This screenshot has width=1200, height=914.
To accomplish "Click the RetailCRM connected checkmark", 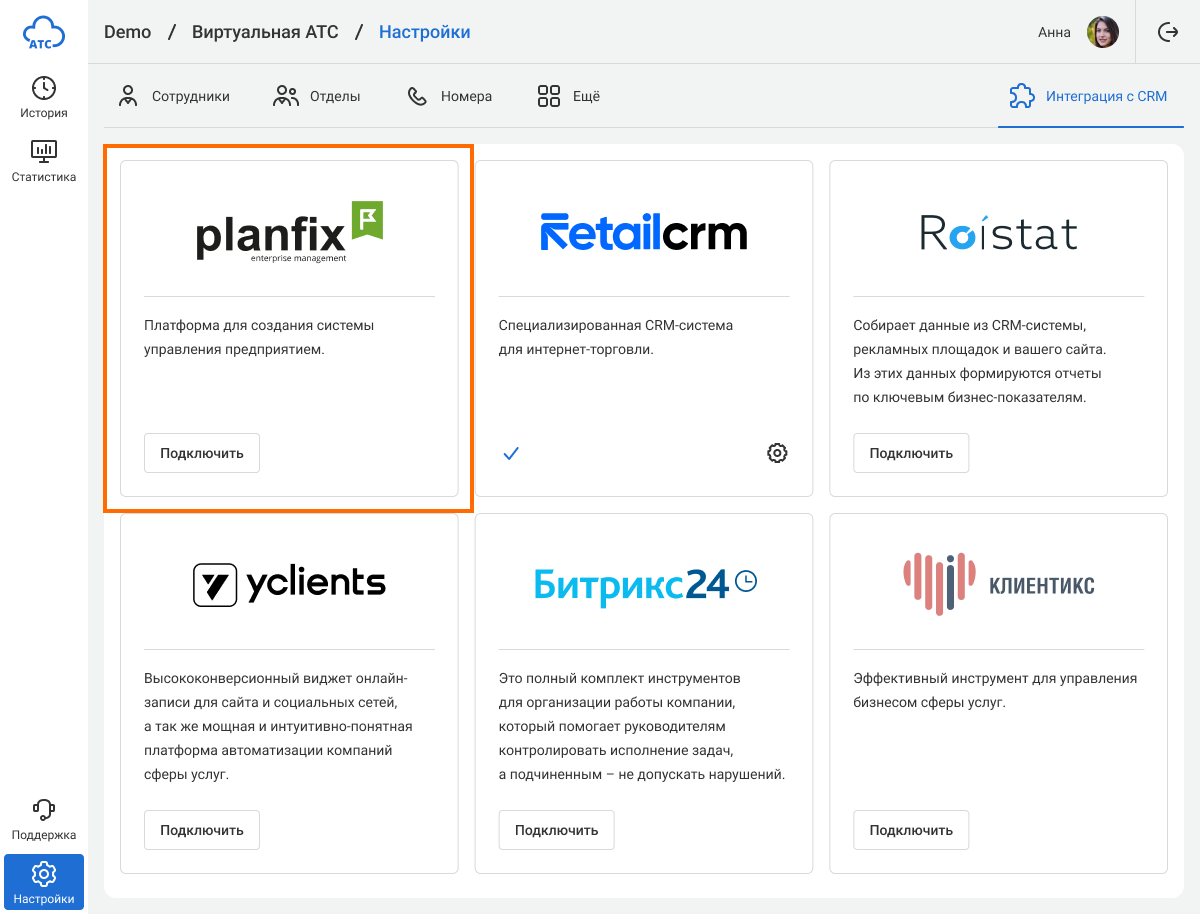I will click(x=511, y=453).
